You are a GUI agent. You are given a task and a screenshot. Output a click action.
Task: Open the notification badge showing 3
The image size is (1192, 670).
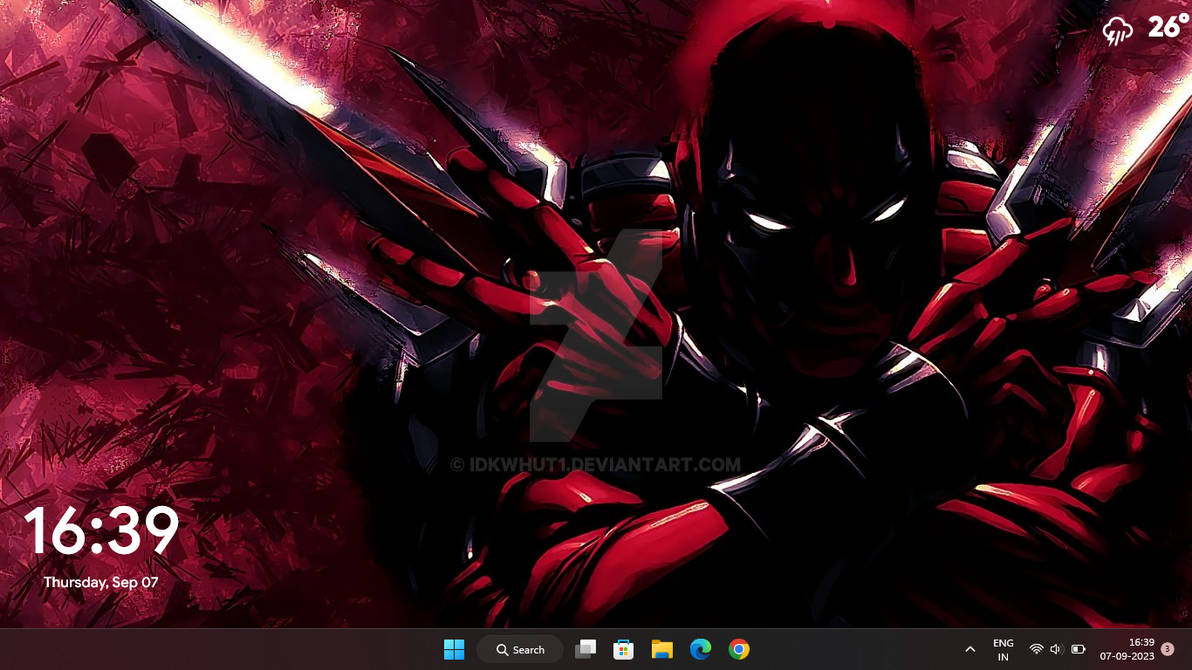point(1168,649)
